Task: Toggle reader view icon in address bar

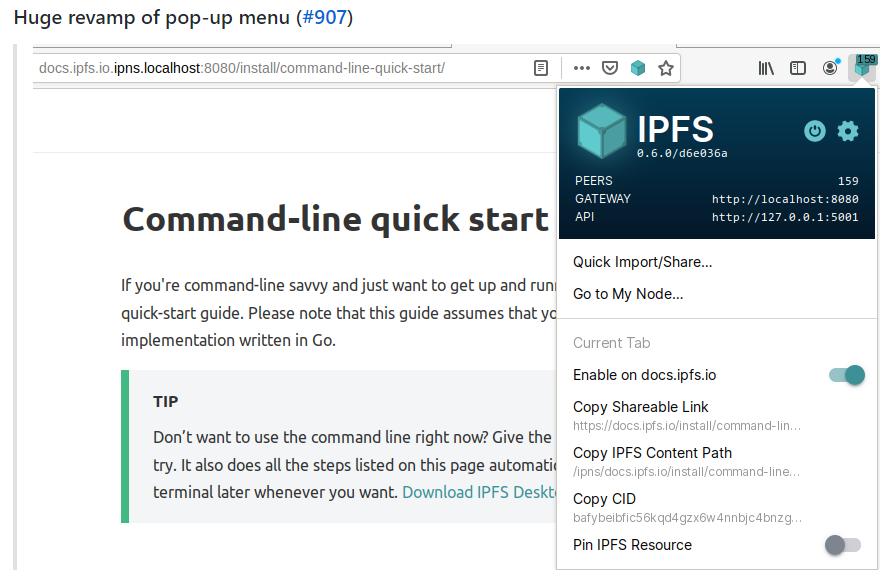Action: (541, 68)
